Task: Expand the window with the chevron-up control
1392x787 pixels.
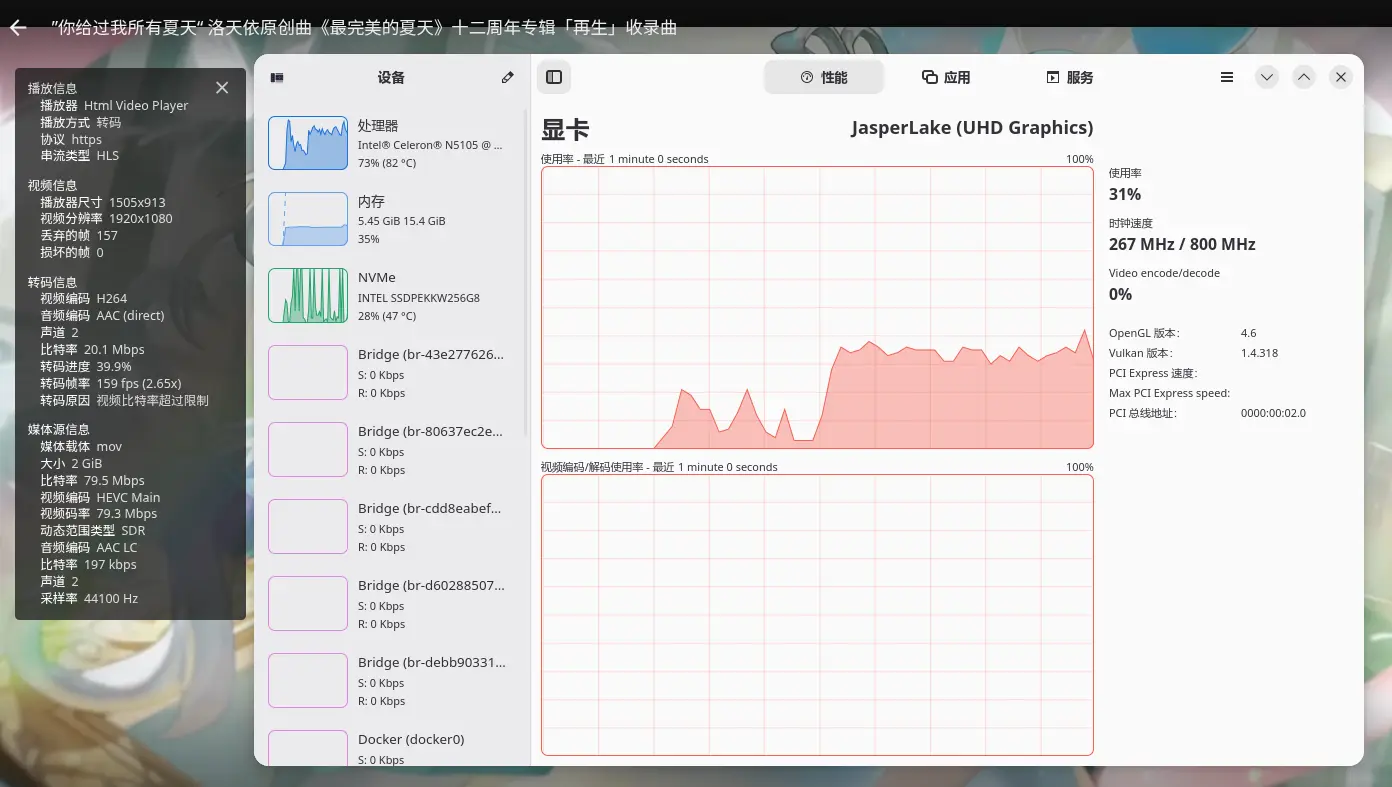Action: [x=1303, y=76]
